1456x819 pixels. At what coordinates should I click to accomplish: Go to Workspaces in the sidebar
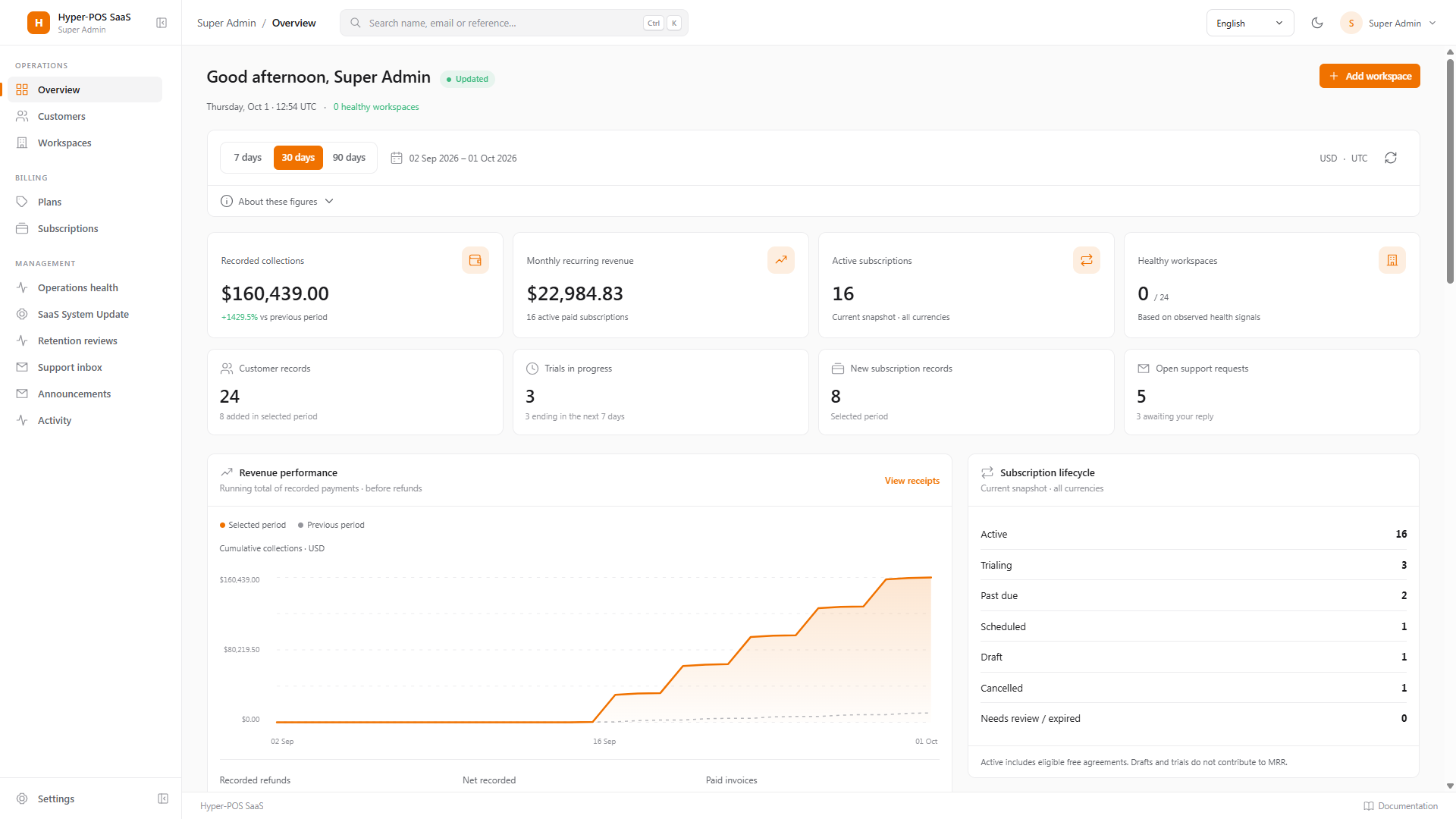(85, 143)
